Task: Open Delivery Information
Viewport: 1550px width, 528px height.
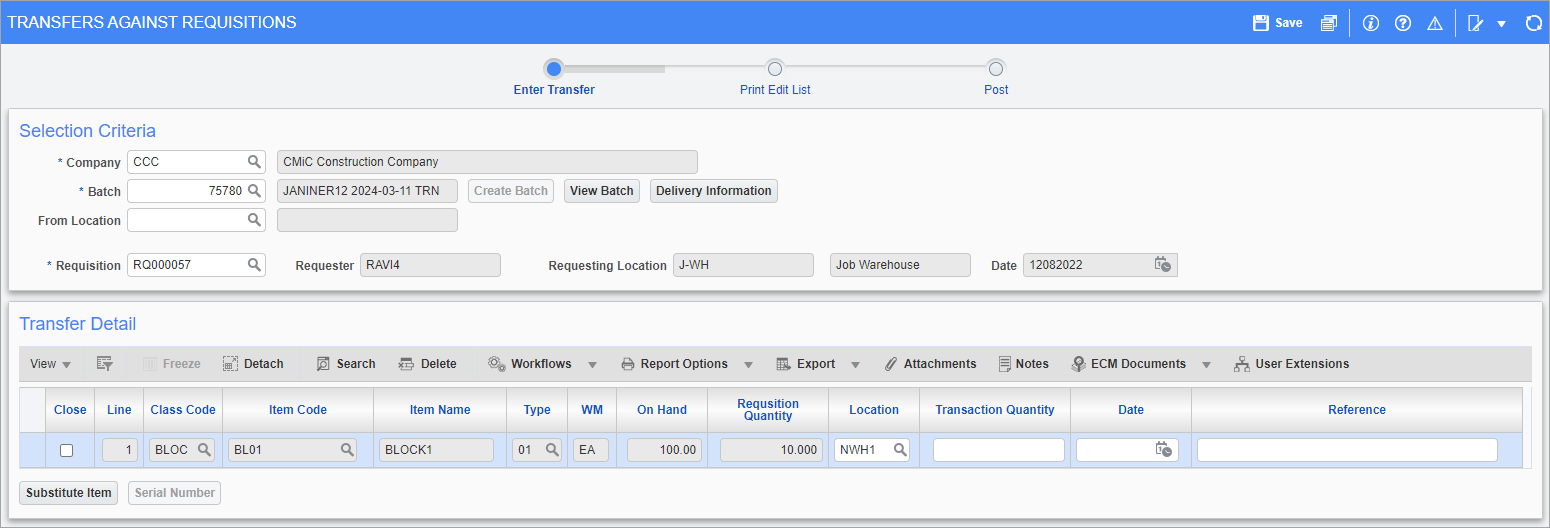Action: (x=714, y=190)
